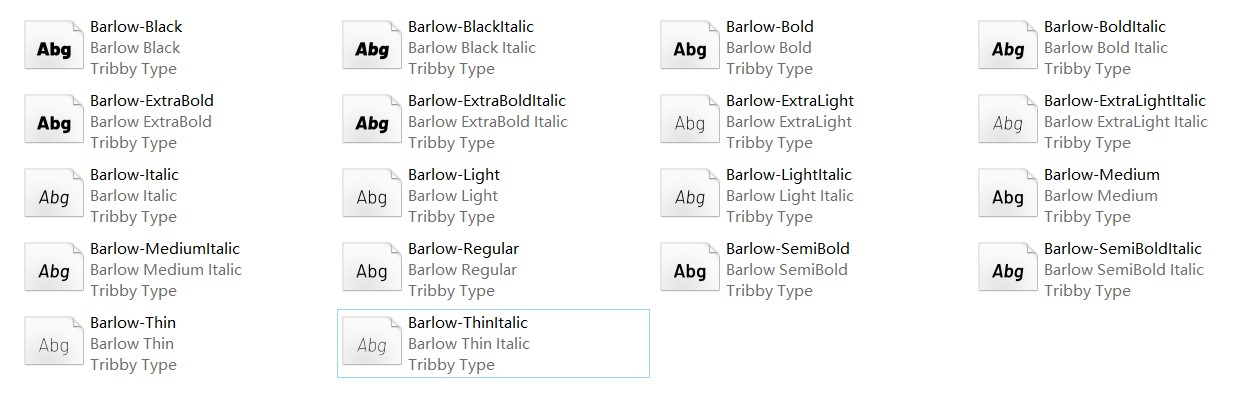Click the Barlow-Italic font file icon
The width and height of the screenshot is (1237, 403).
click(x=54, y=196)
